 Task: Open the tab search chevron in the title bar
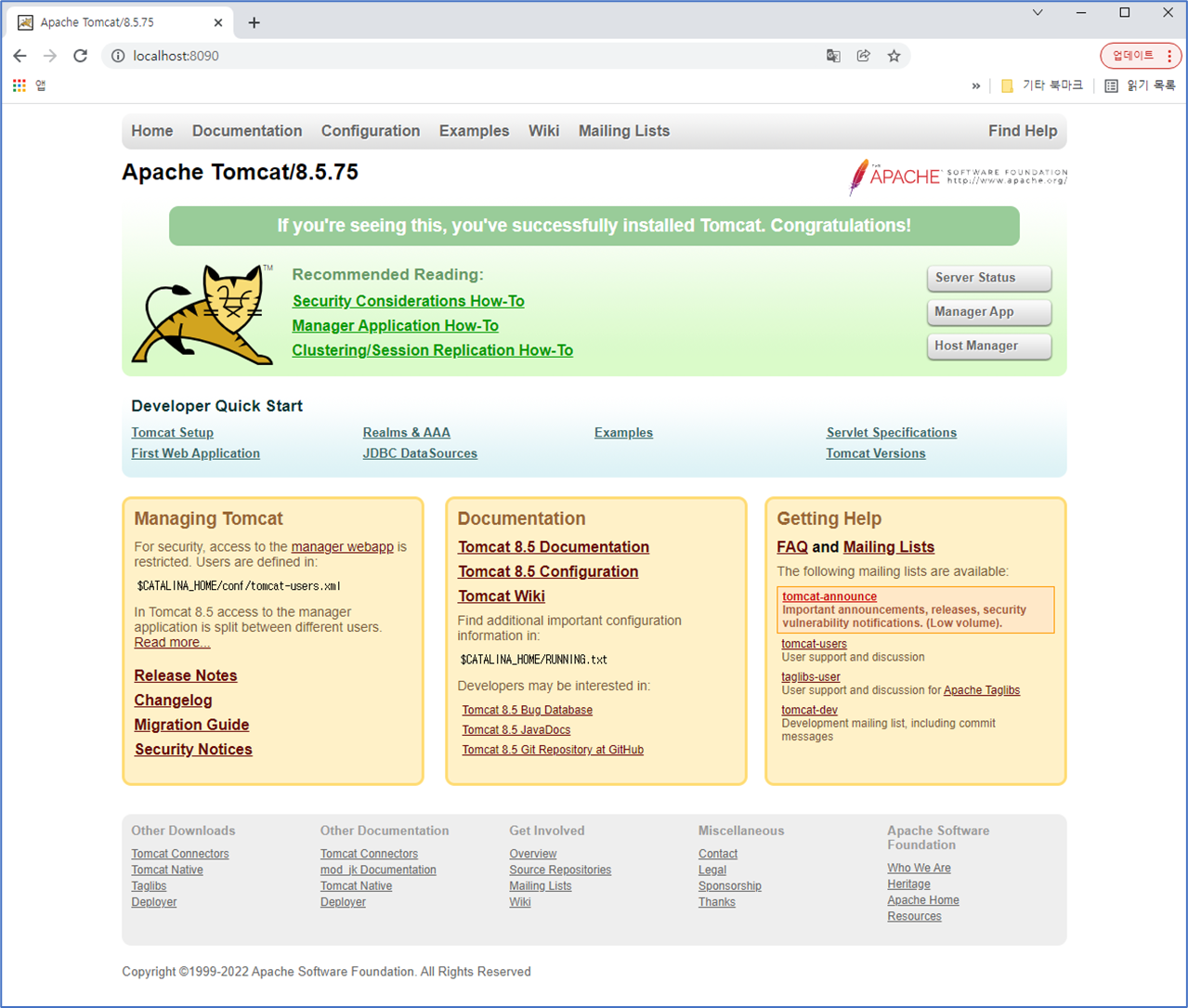coord(1038,13)
